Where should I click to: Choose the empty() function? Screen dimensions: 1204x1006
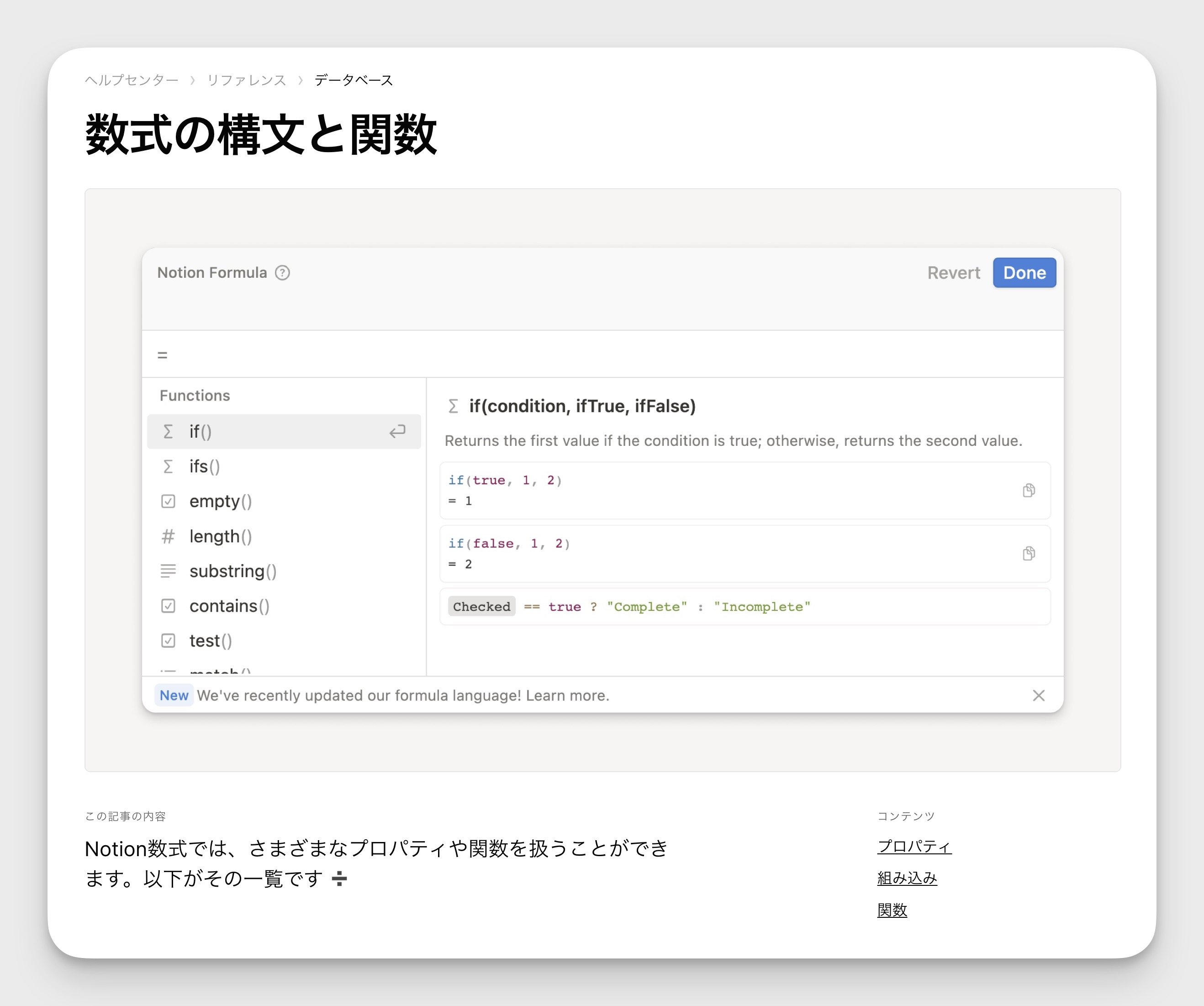click(284, 501)
